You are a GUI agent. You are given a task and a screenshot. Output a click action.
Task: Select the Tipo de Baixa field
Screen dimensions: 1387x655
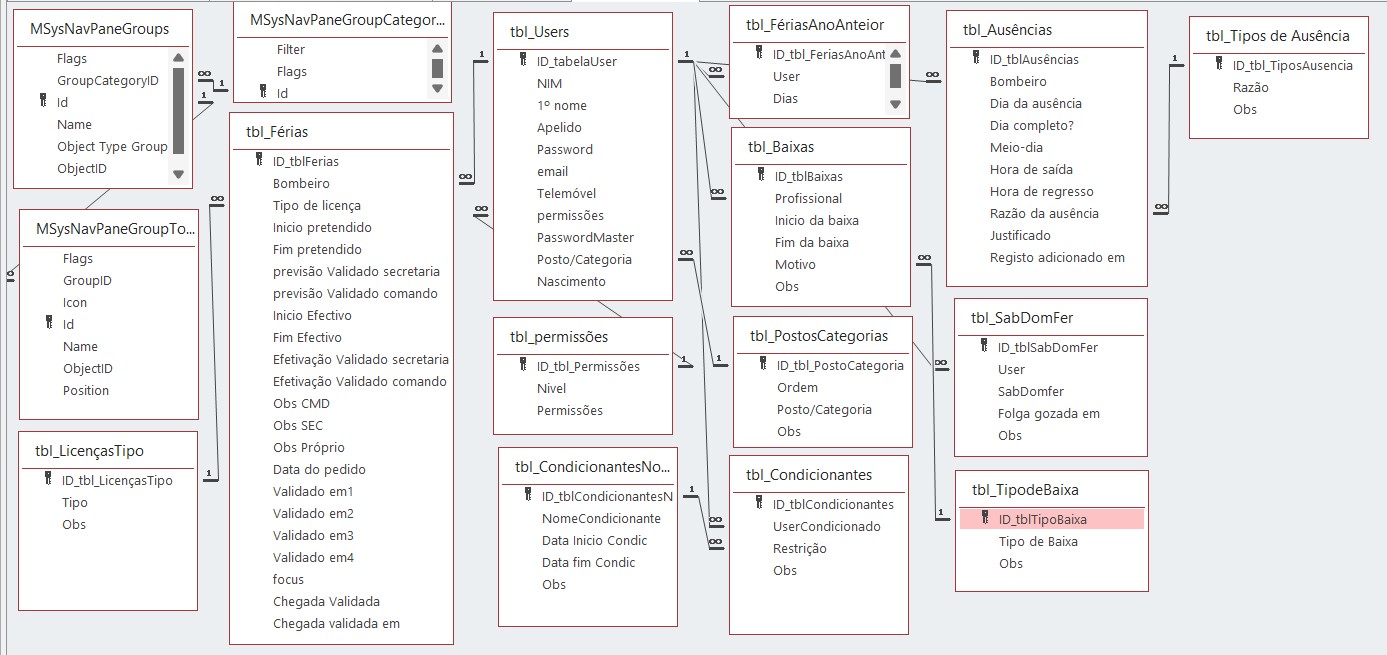pos(1038,541)
